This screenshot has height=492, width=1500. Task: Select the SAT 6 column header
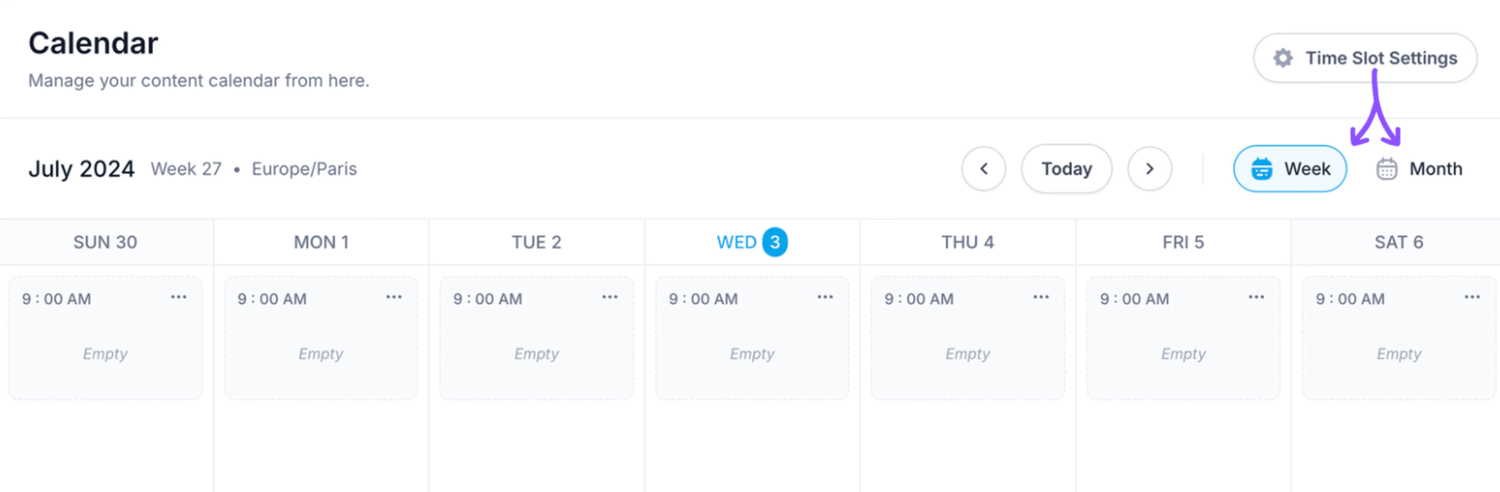click(x=1398, y=242)
